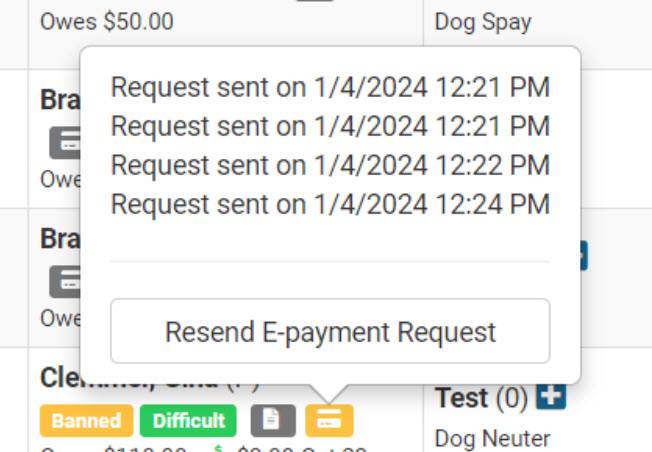652x452 pixels.
Task: Click the green dollar sign icon
Action: pos(218,448)
